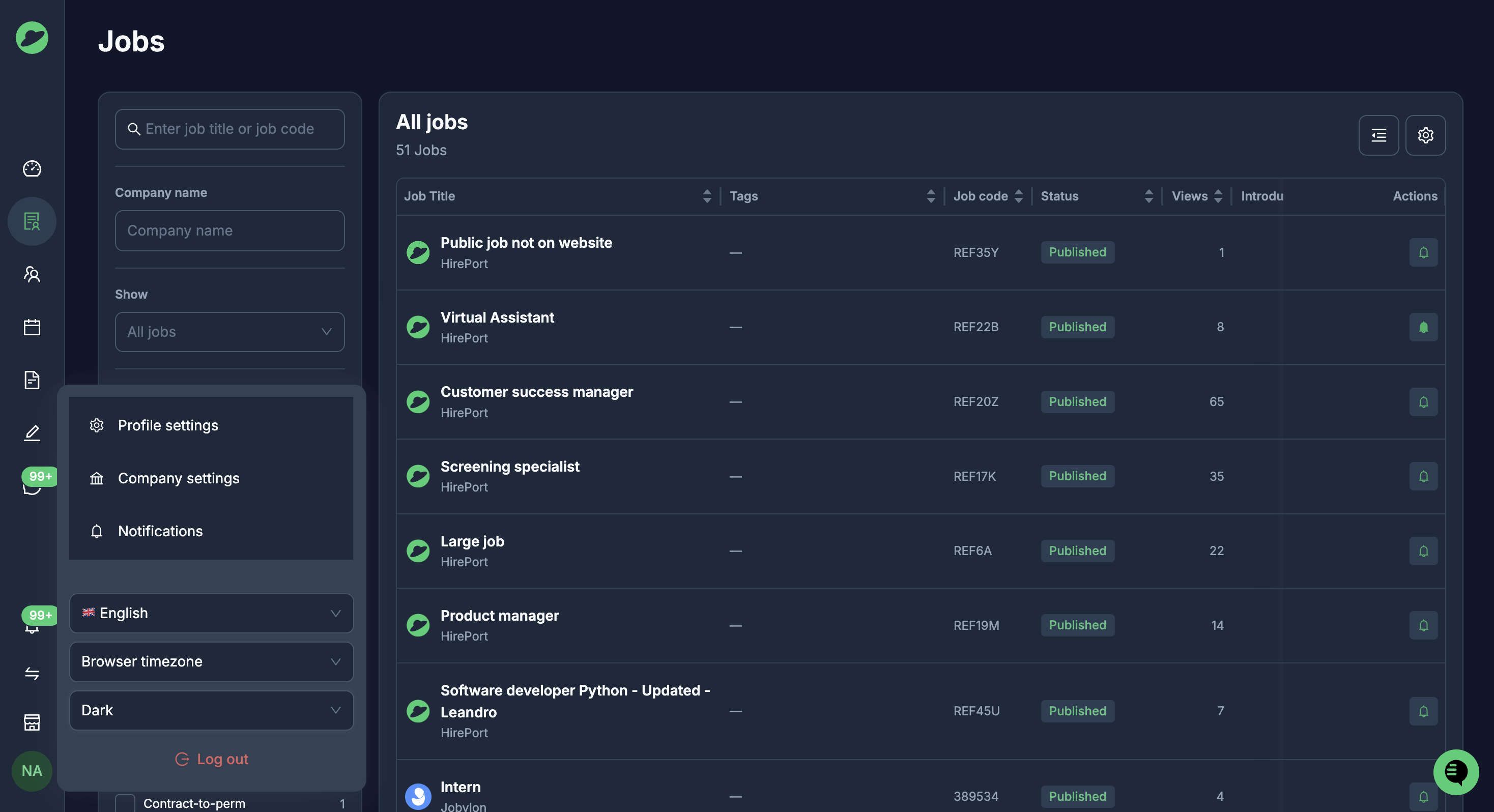Open the marketplace store icon in sidebar
This screenshot has height=812, width=1494.
click(x=32, y=722)
